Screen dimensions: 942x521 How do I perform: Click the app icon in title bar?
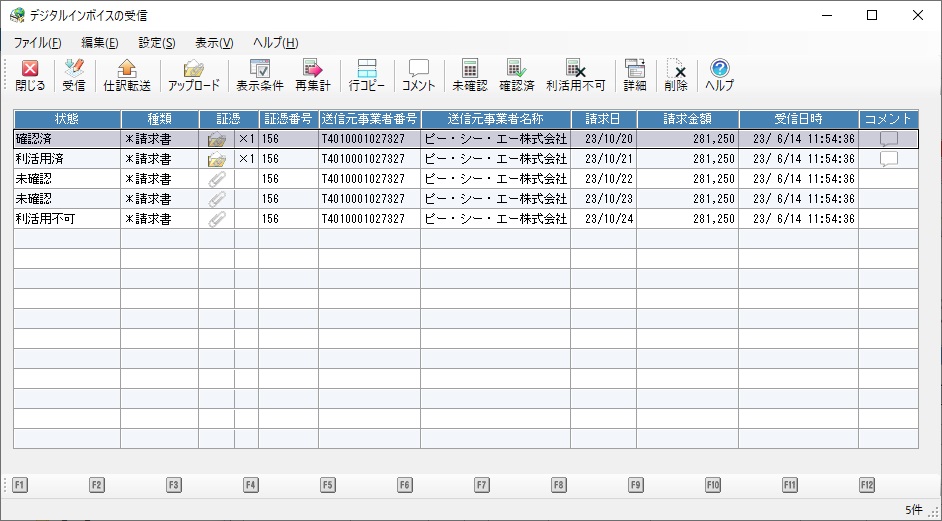click(17, 15)
